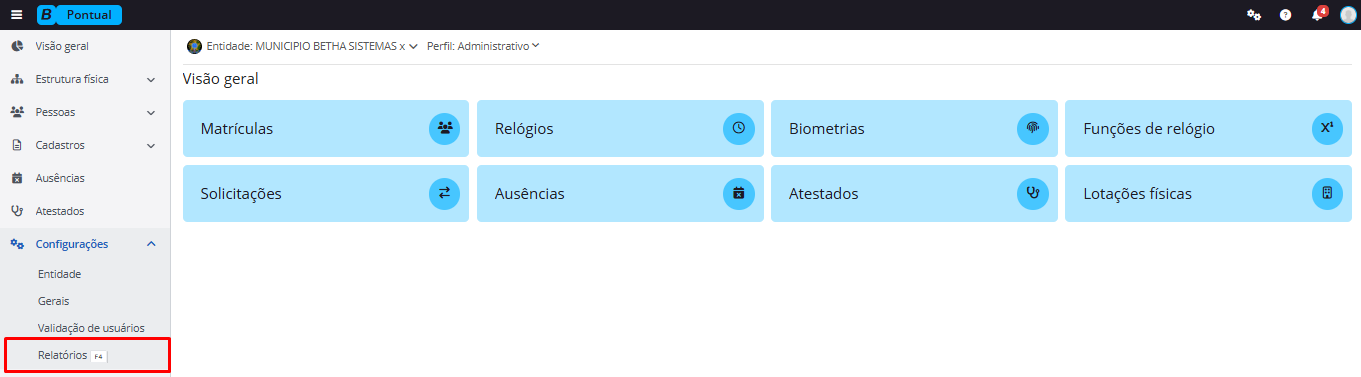The width and height of the screenshot is (1361, 377).
Task: Click the Betha Pontual logo
Action: coord(79,15)
